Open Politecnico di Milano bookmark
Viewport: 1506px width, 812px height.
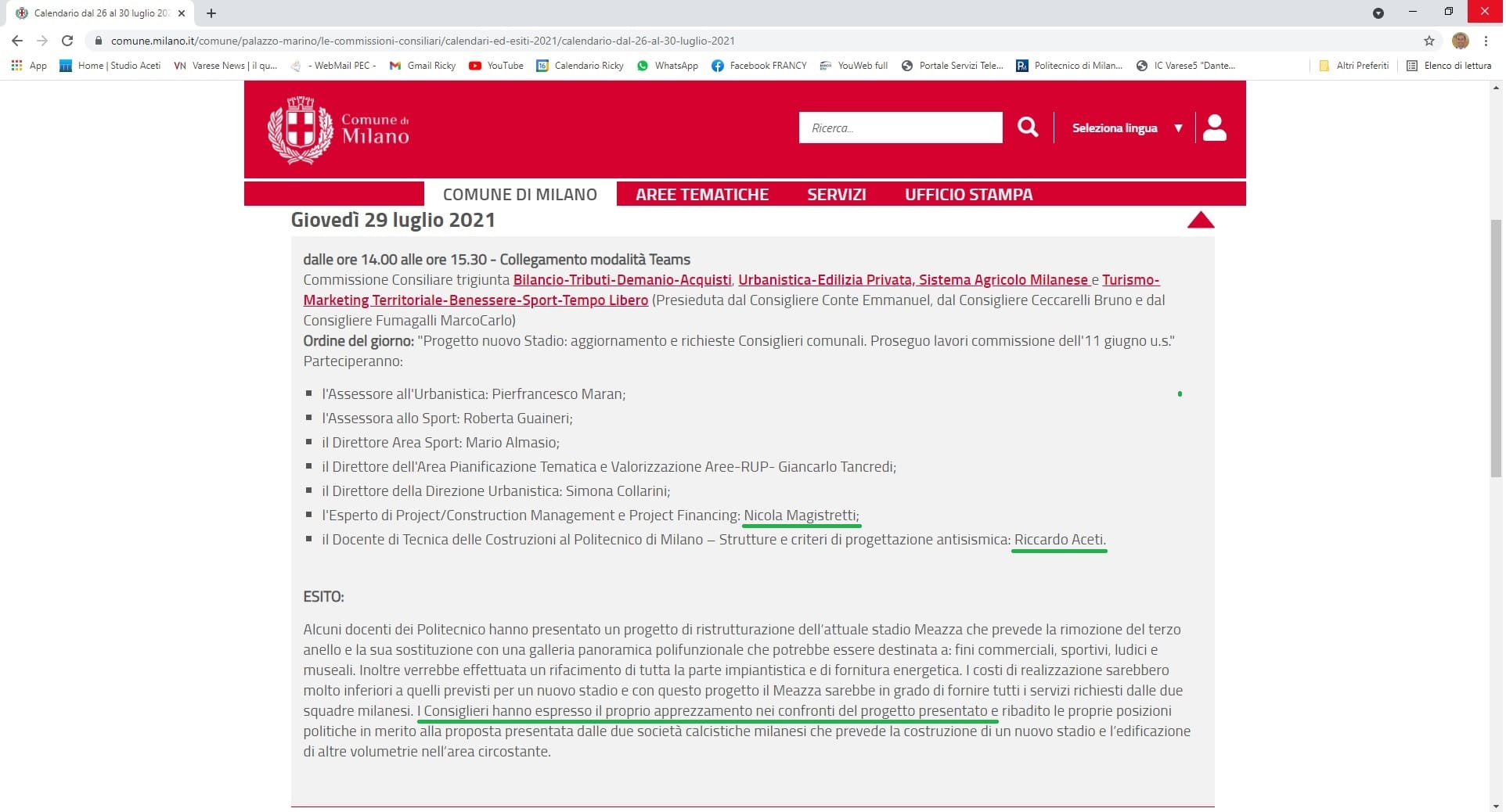tap(1069, 66)
